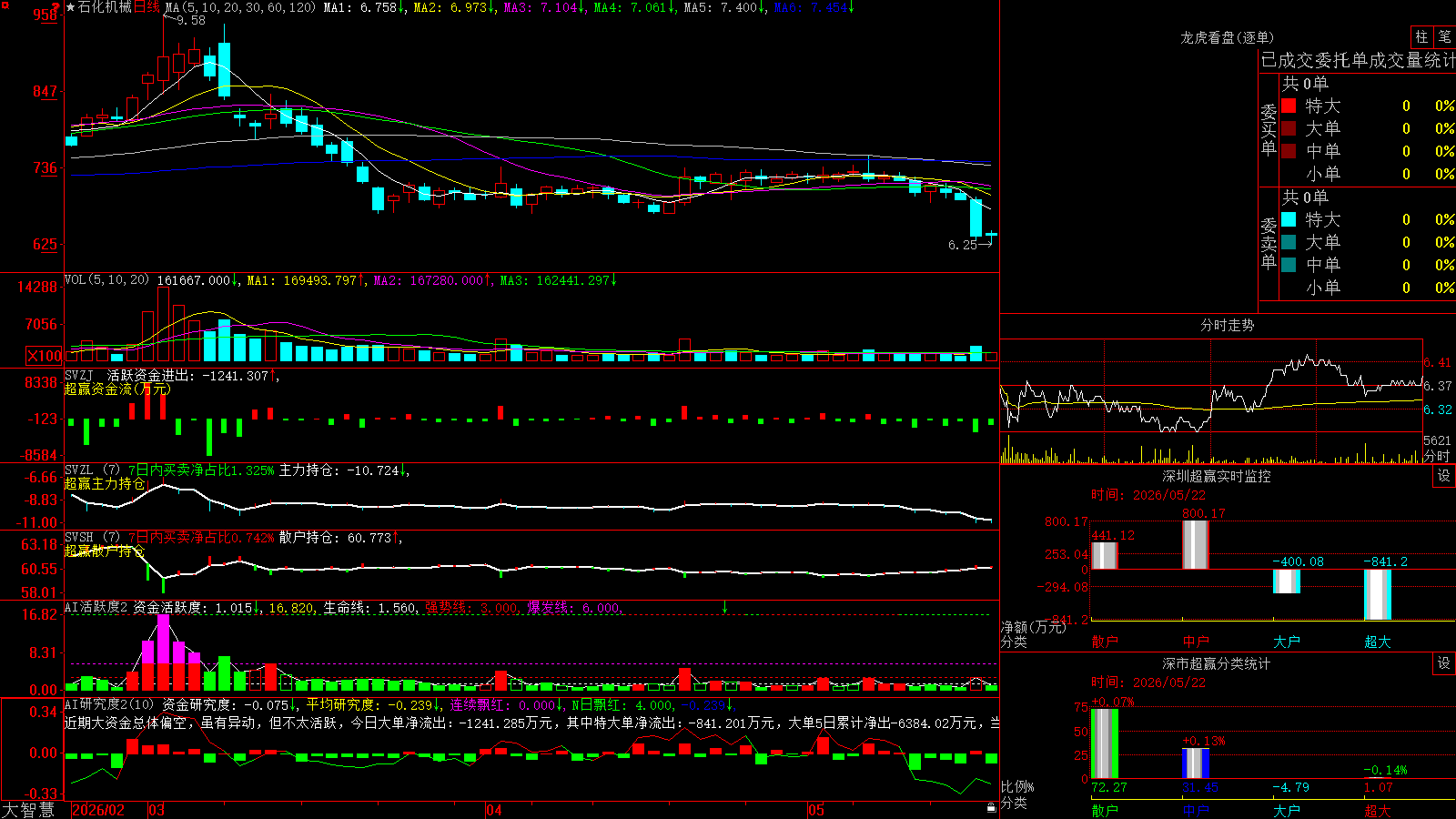
Task: Click the MA2: 6.973 value
Action: point(450,7)
